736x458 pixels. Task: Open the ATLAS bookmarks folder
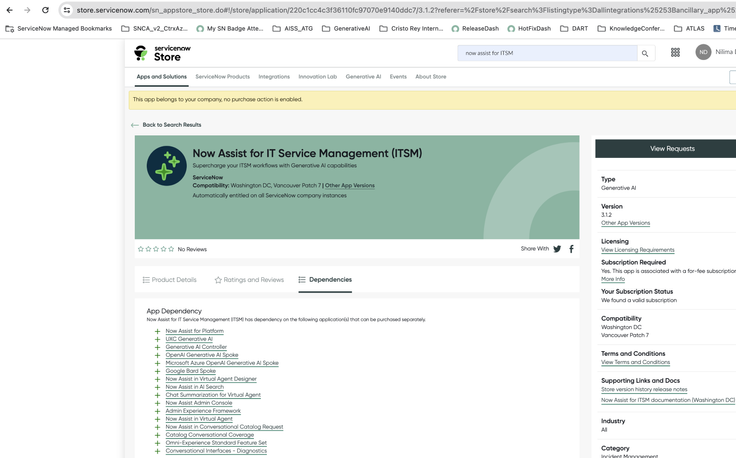click(x=689, y=29)
